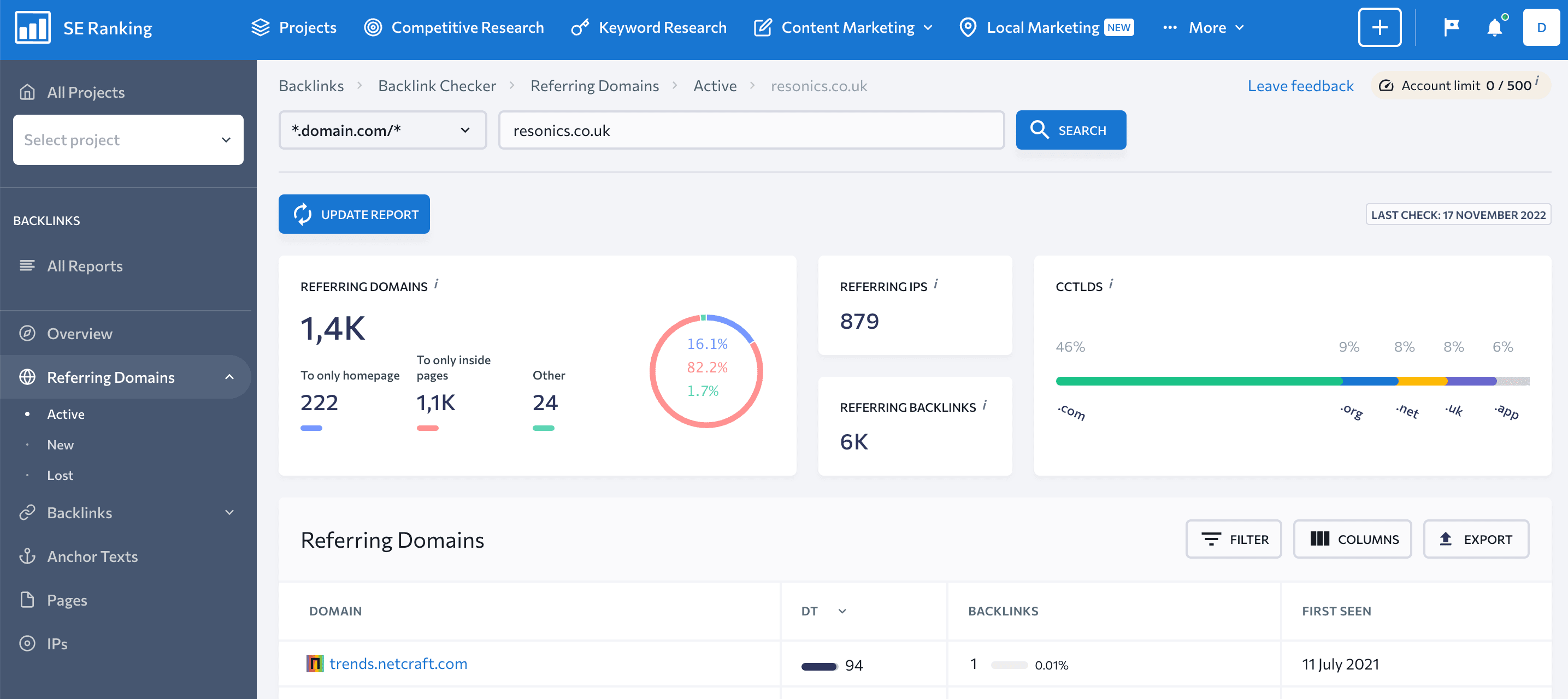Viewport: 1568px width, 699px height.
Task: Open Local Marketing in top navigation
Action: point(1046,27)
